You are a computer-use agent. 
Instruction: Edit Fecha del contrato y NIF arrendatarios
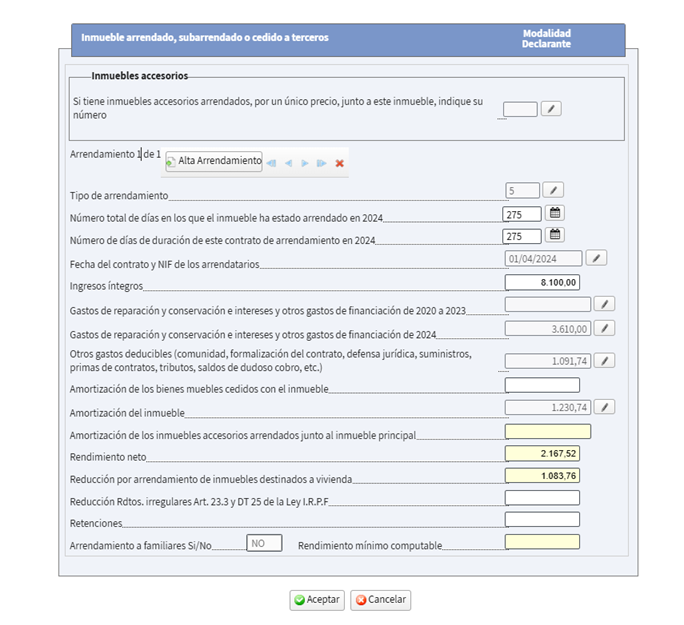point(596,258)
